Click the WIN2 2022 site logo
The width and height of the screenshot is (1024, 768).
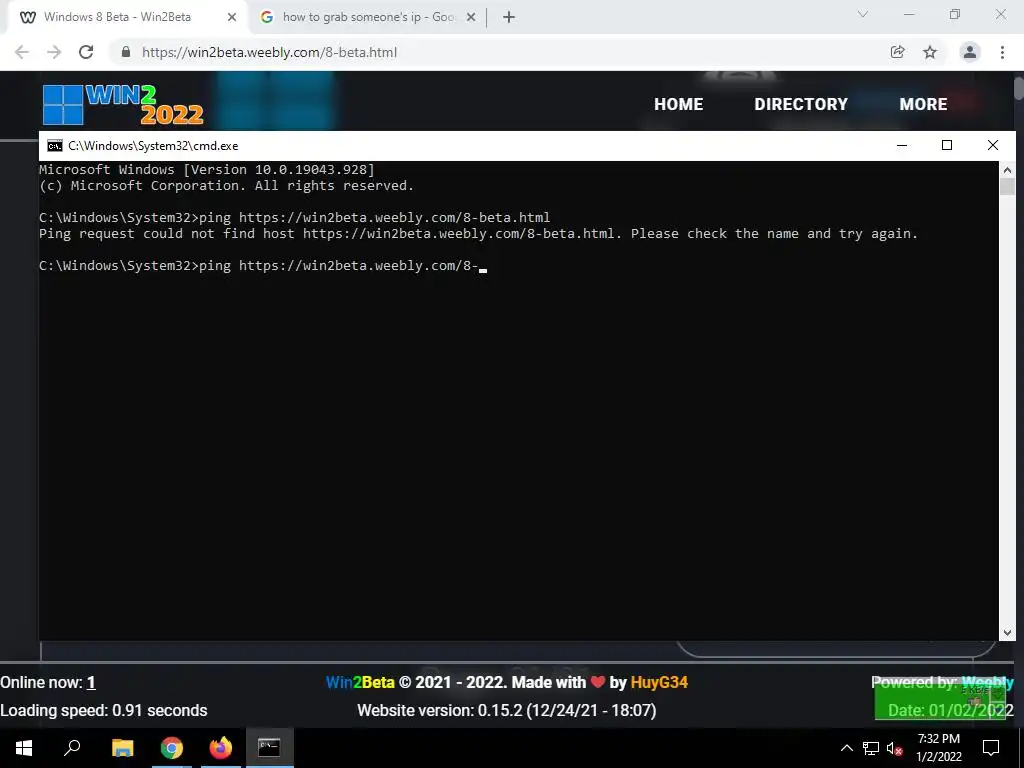pos(123,104)
